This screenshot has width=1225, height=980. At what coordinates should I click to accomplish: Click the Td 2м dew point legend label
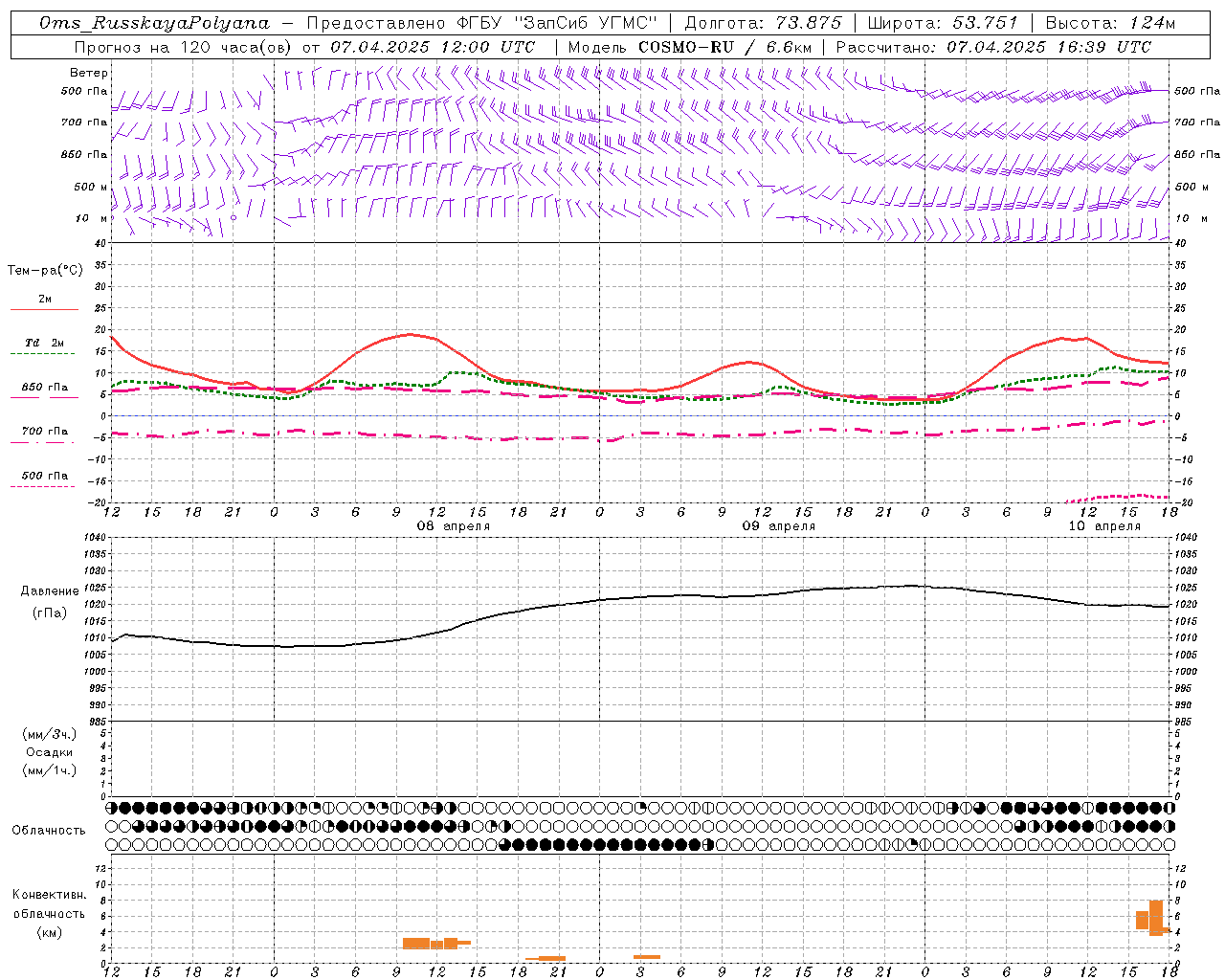point(45,343)
